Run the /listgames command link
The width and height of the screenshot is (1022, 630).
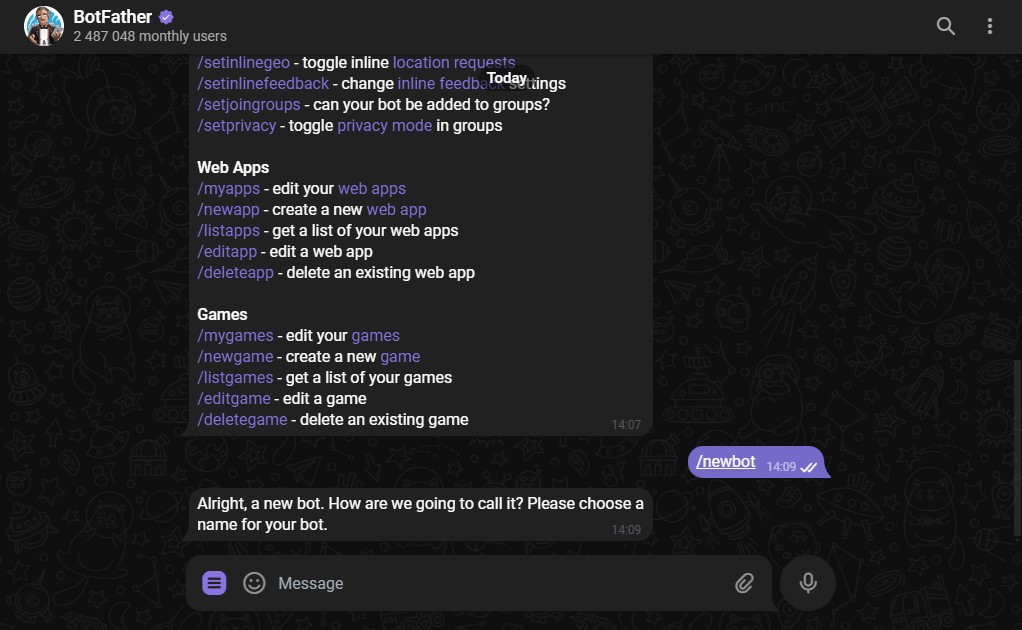(x=235, y=378)
